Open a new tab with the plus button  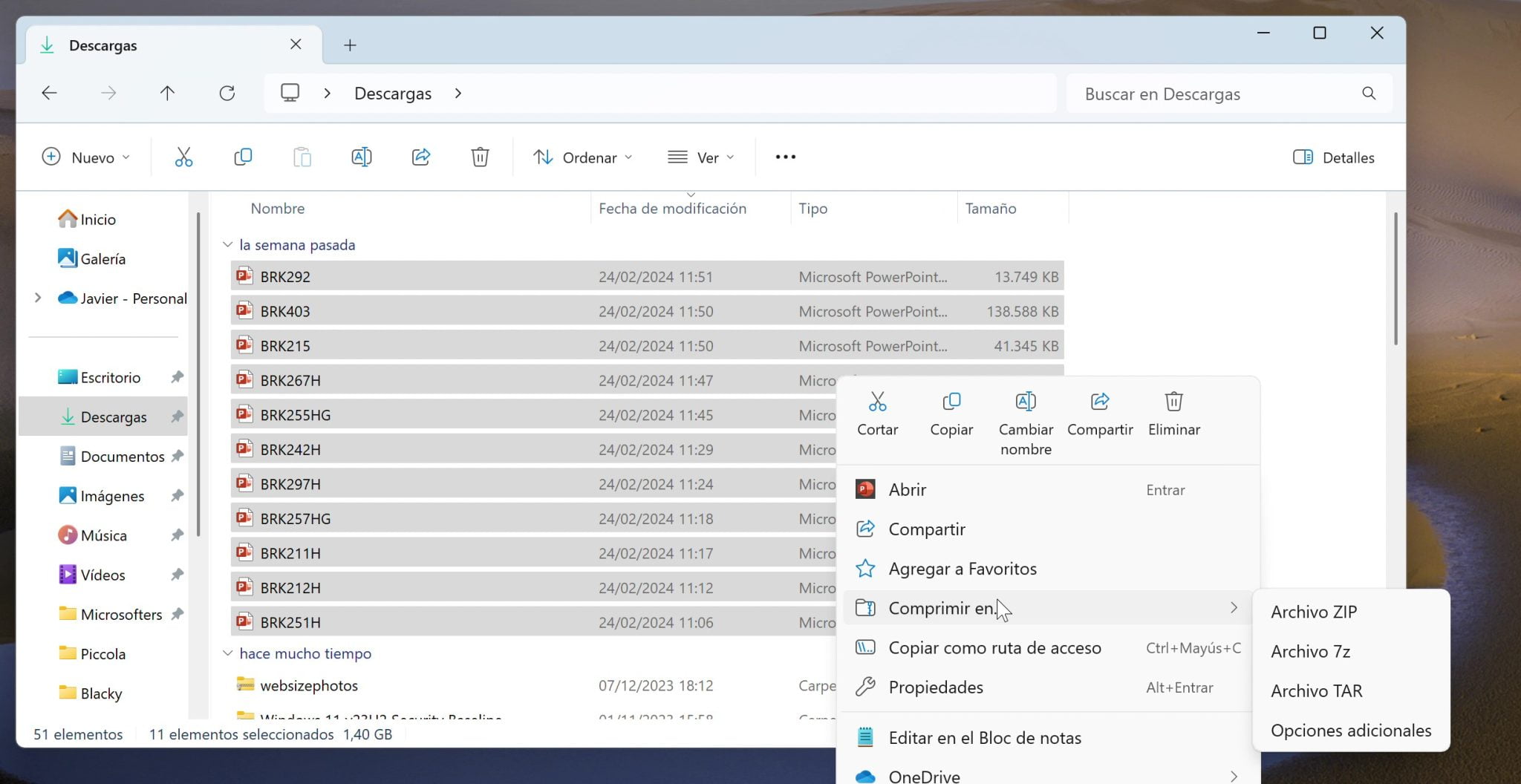tap(350, 45)
